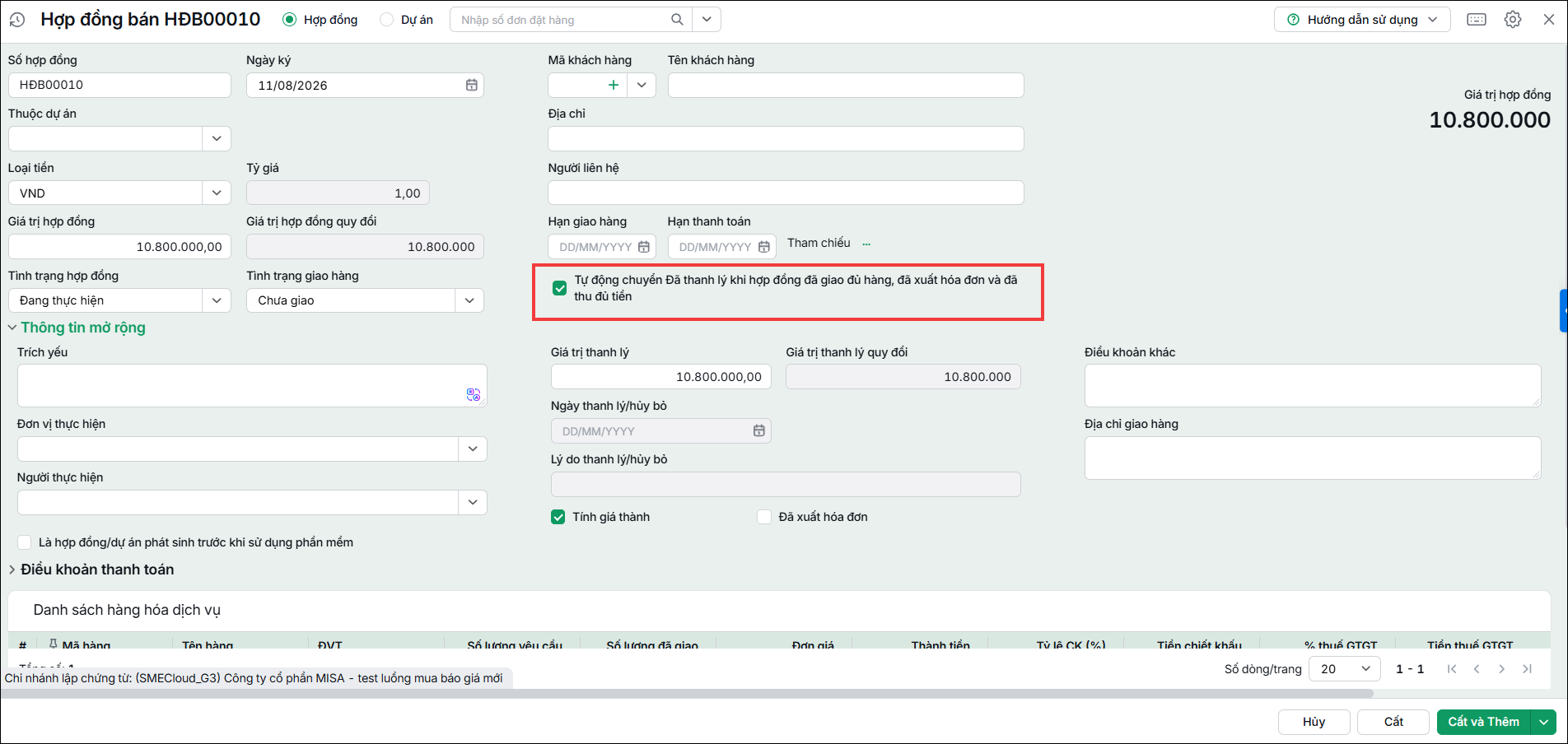This screenshot has height=744, width=1568.
Task: Go to next page arrow in pagination
Action: pos(1502,669)
